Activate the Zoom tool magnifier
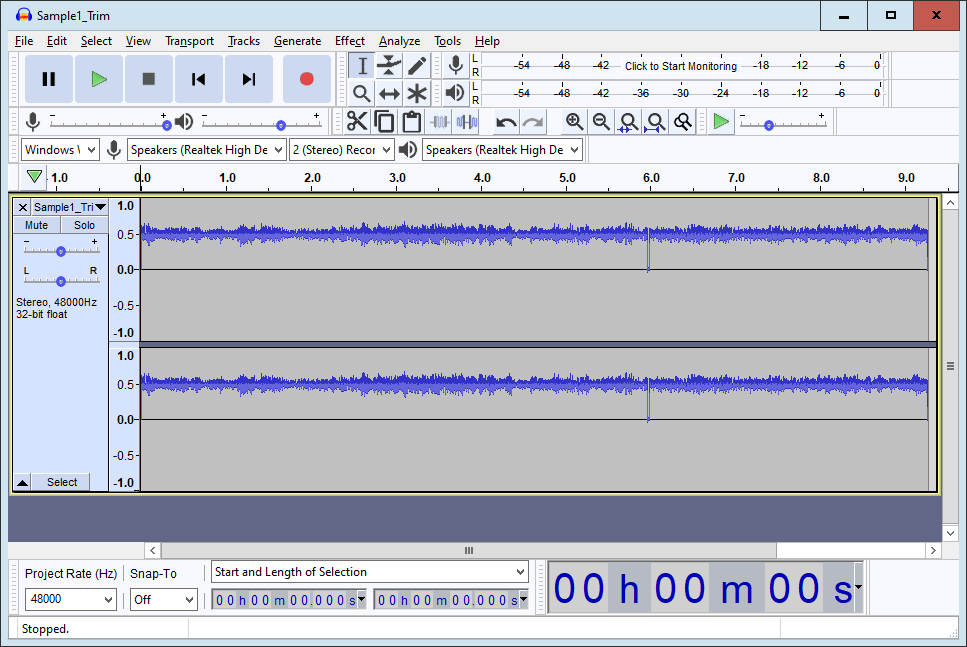The height and width of the screenshot is (647, 967). click(x=362, y=94)
